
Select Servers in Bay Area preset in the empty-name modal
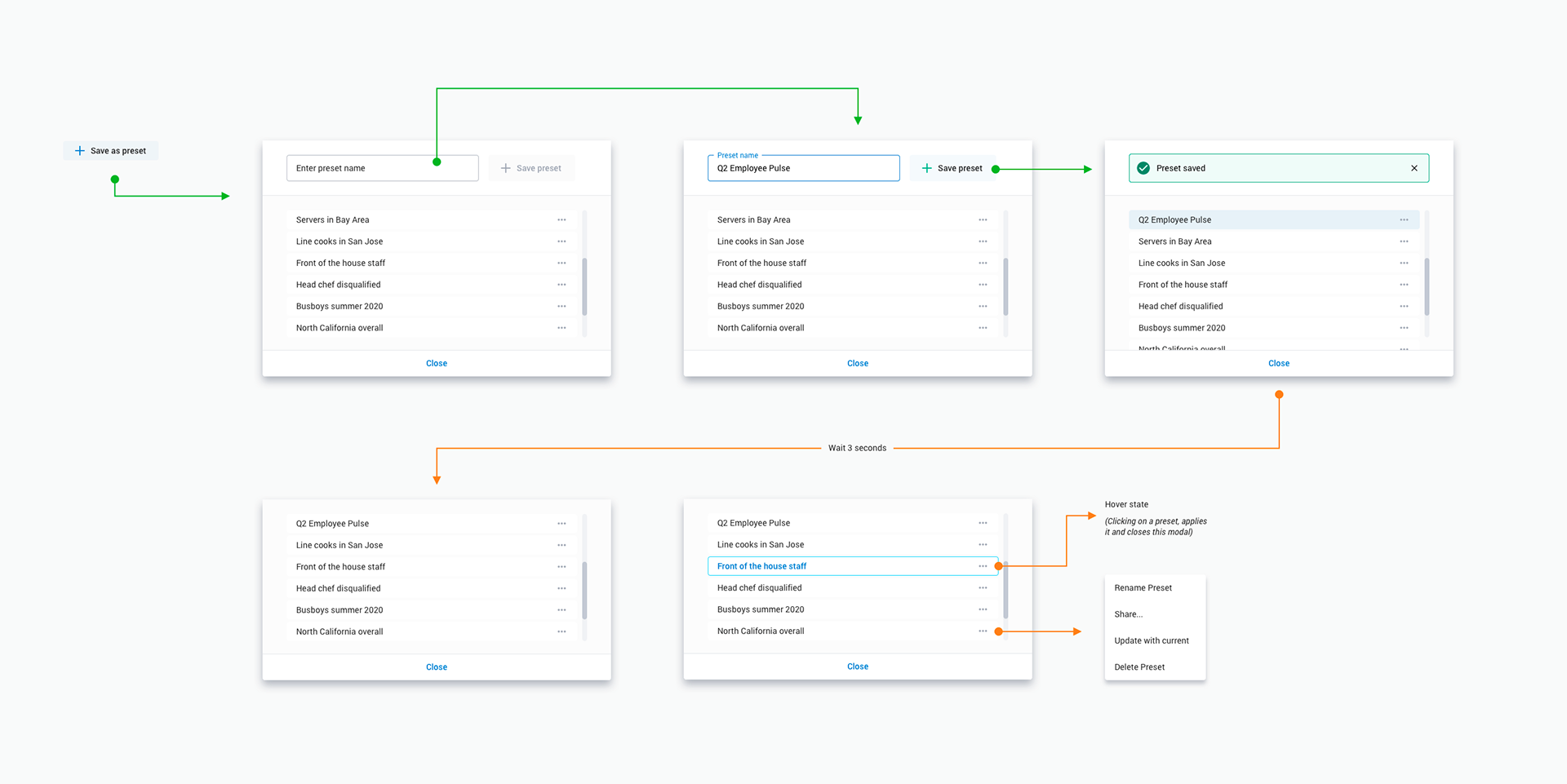(x=432, y=219)
